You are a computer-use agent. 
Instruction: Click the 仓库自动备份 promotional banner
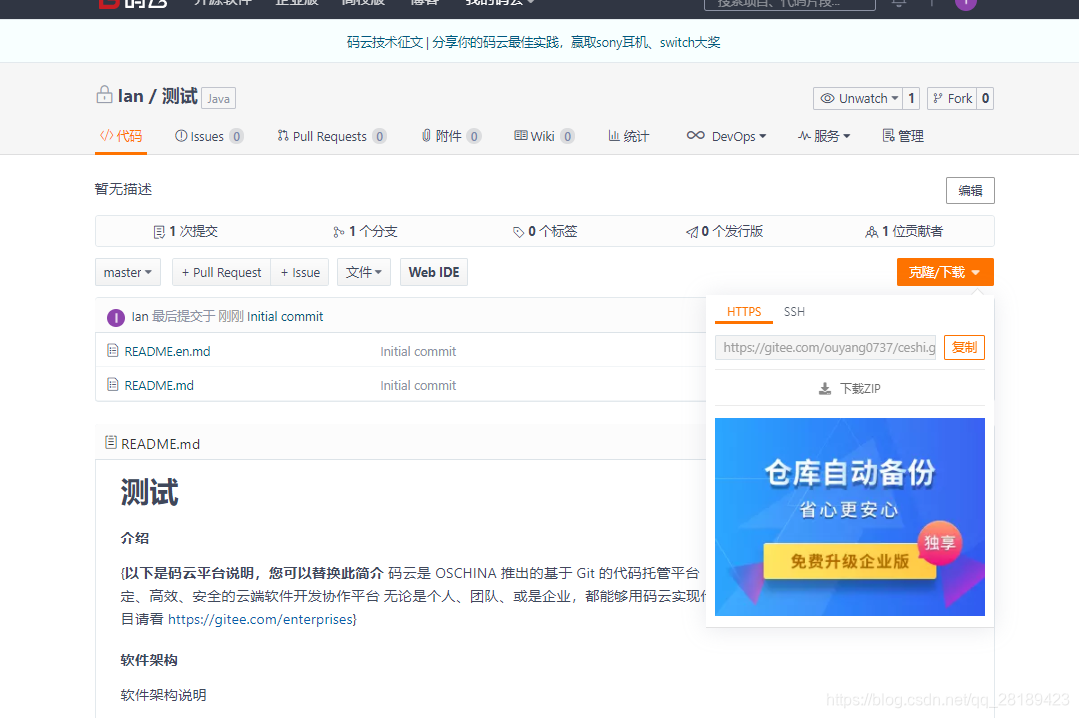(850, 517)
